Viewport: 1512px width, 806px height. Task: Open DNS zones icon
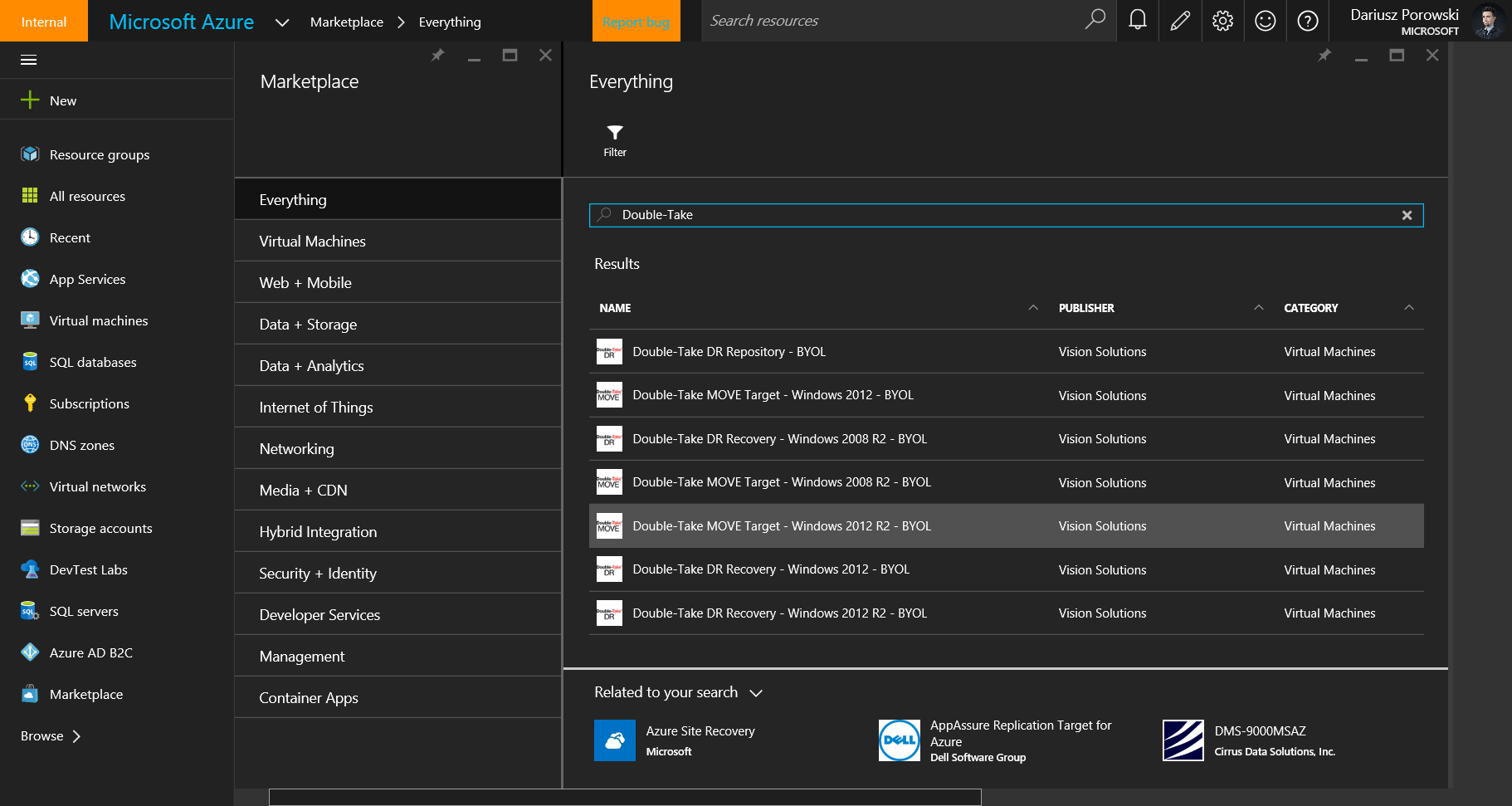pos(30,445)
